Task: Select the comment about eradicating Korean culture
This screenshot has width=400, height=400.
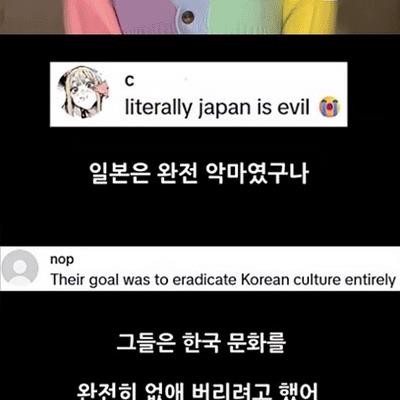Action: 223,279
